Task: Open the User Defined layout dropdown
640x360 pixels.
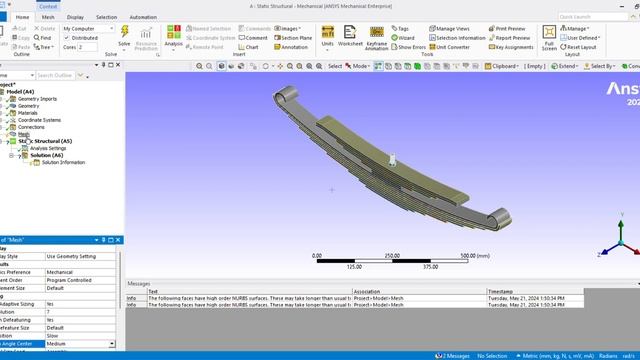Action: [580, 38]
